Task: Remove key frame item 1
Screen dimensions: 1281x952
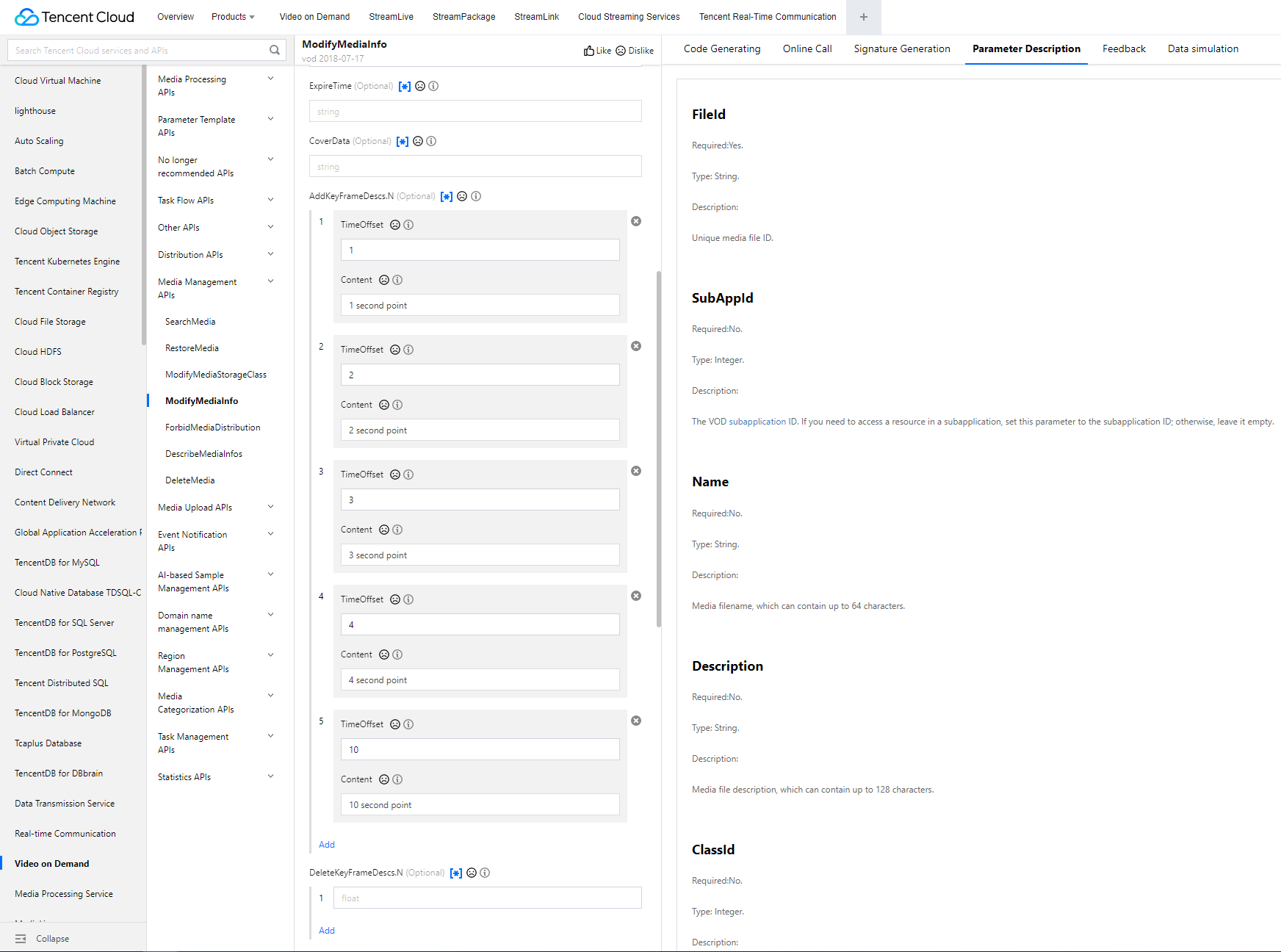Action: 636,221
